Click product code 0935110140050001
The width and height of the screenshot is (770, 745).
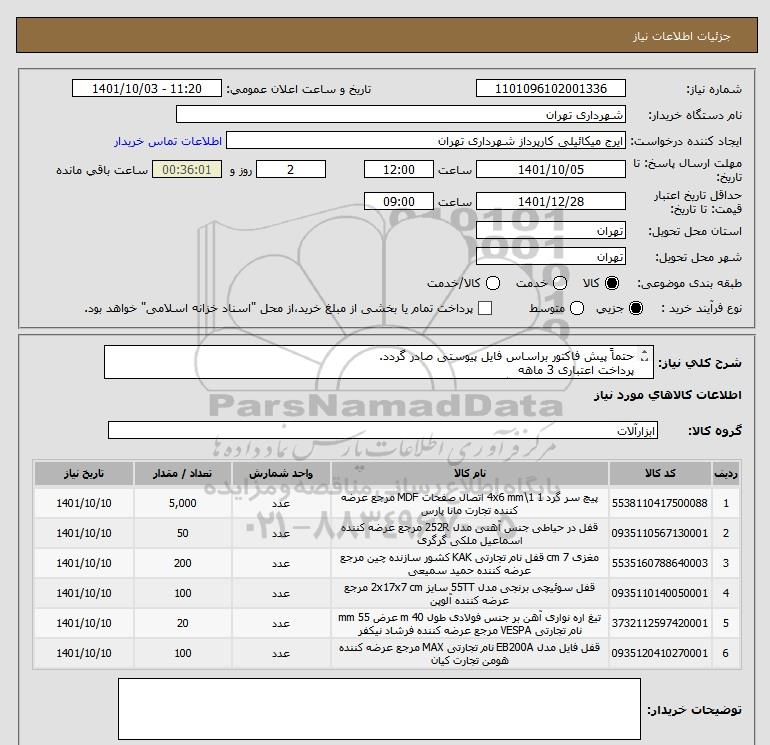click(660, 593)
